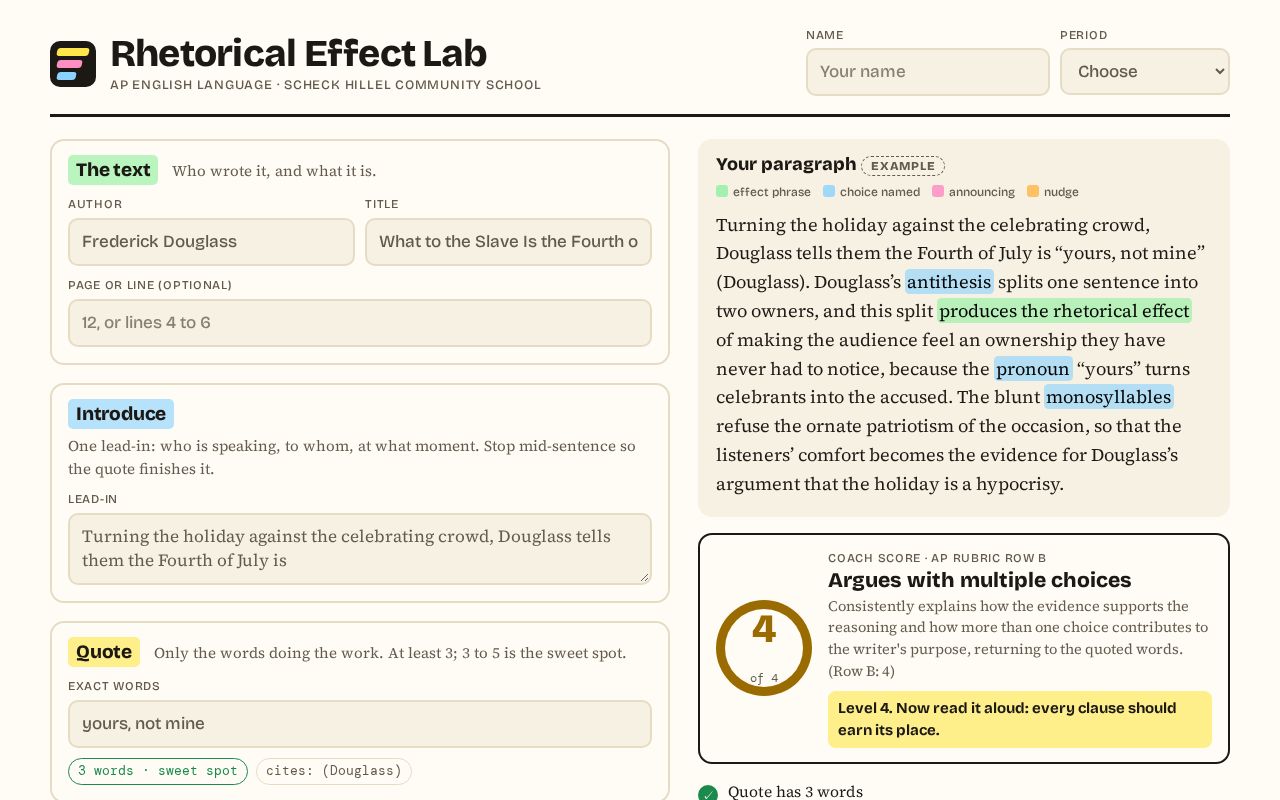
Task: Click the Introduce section label
Action: tap(121, 414)
